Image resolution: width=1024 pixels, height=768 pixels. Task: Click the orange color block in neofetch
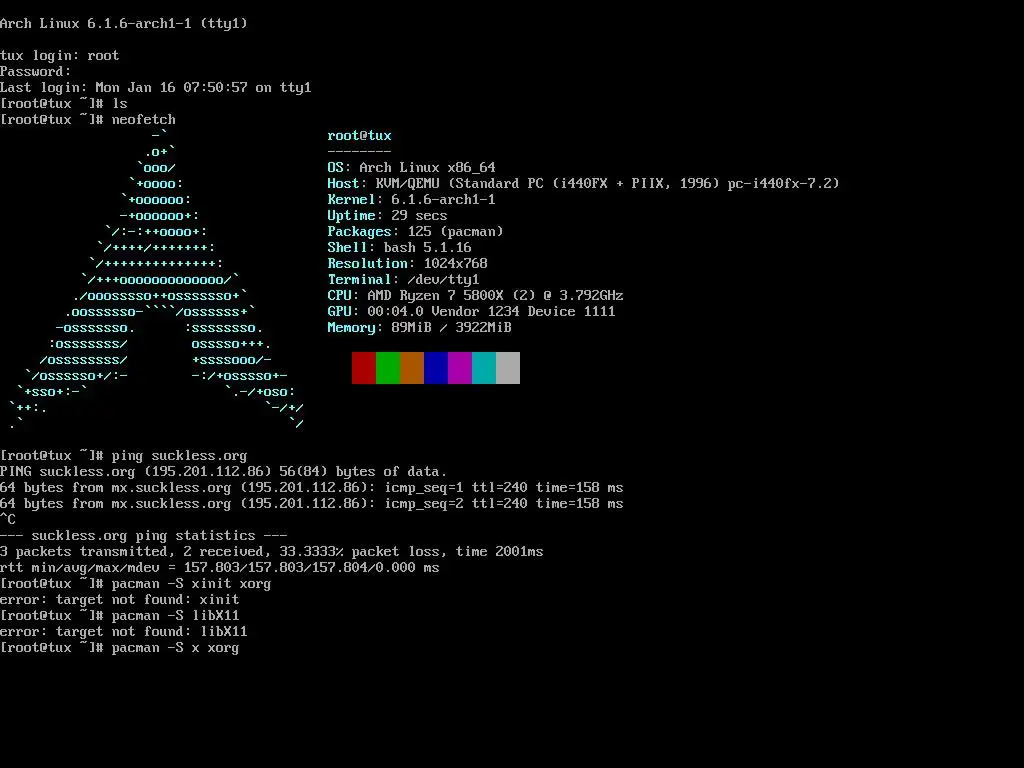(x=412, y=368)
